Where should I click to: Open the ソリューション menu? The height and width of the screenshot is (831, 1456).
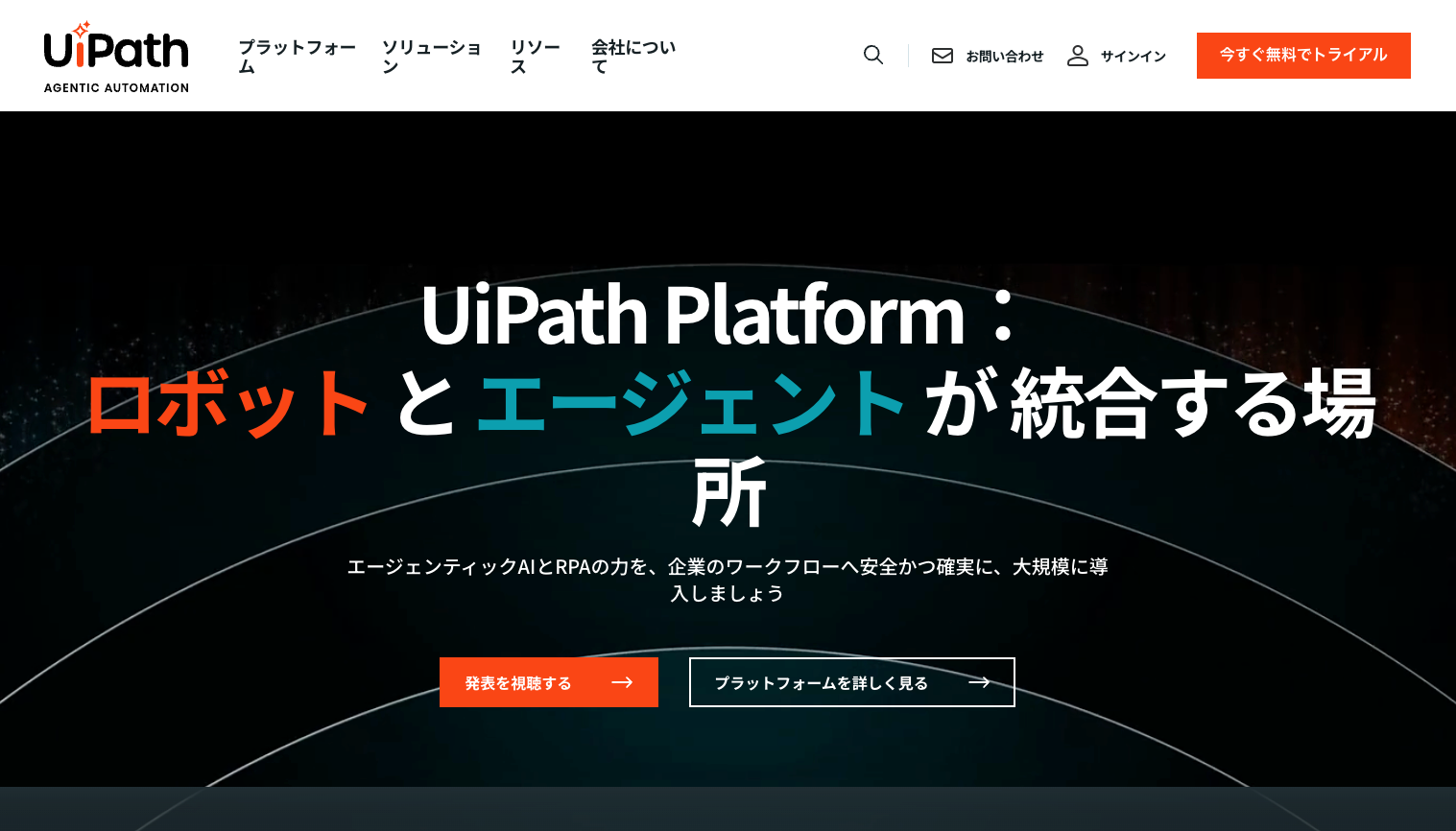(432, 57)
